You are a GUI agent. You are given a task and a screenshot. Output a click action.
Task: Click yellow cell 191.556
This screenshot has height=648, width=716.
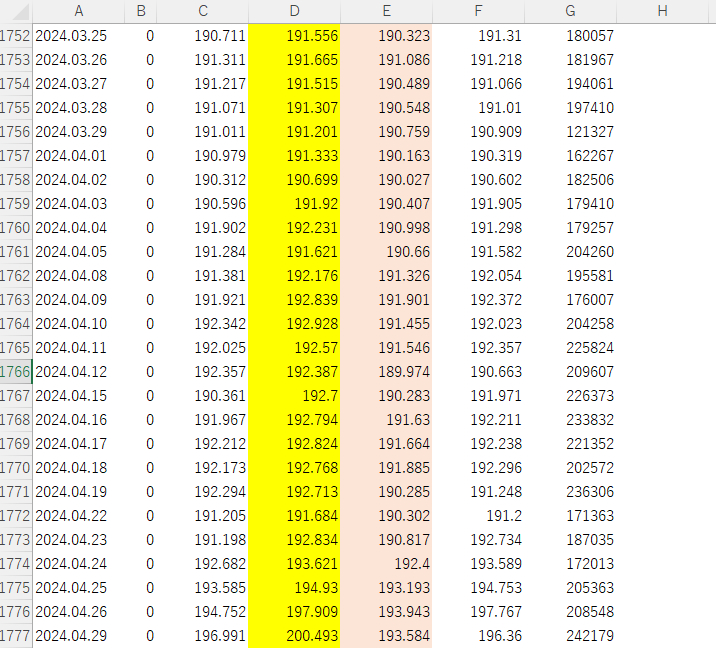[295, 36]
